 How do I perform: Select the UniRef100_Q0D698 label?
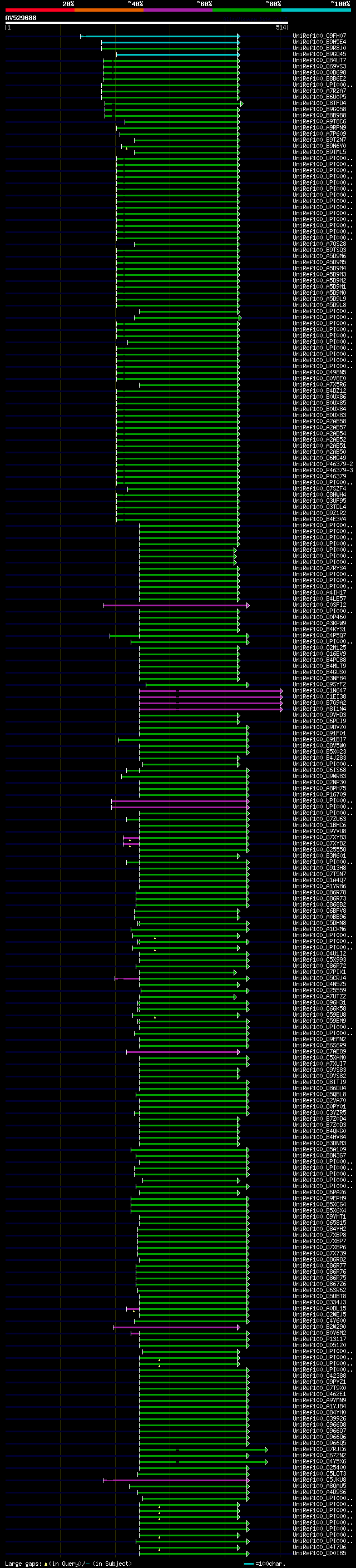pos(319,72)
